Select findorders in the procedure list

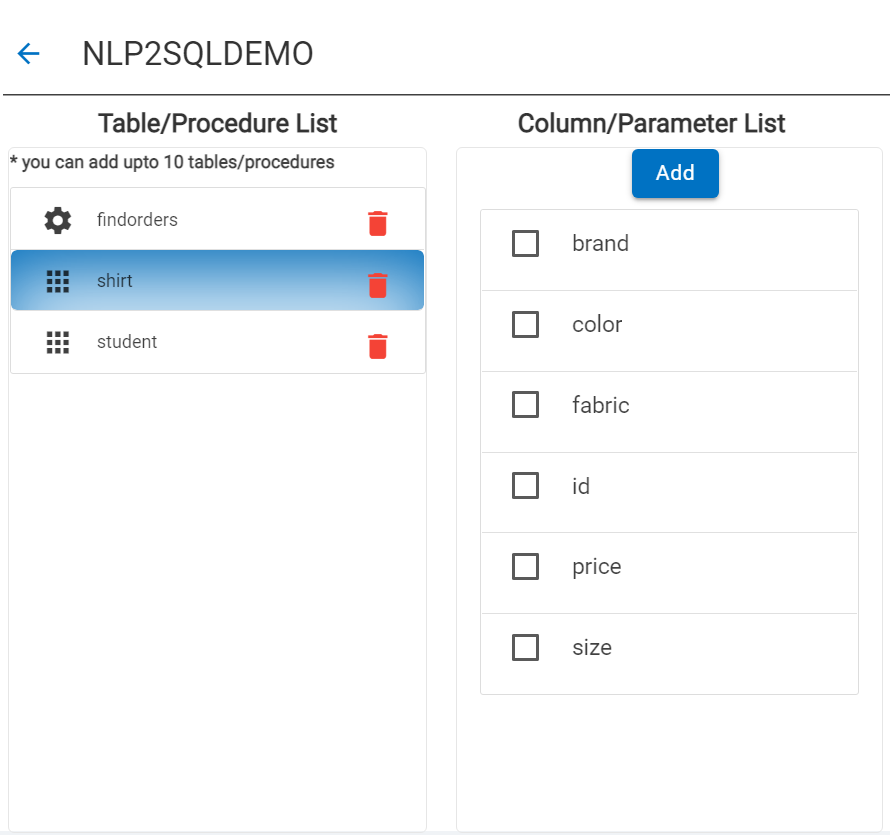(x=137, y=220)
